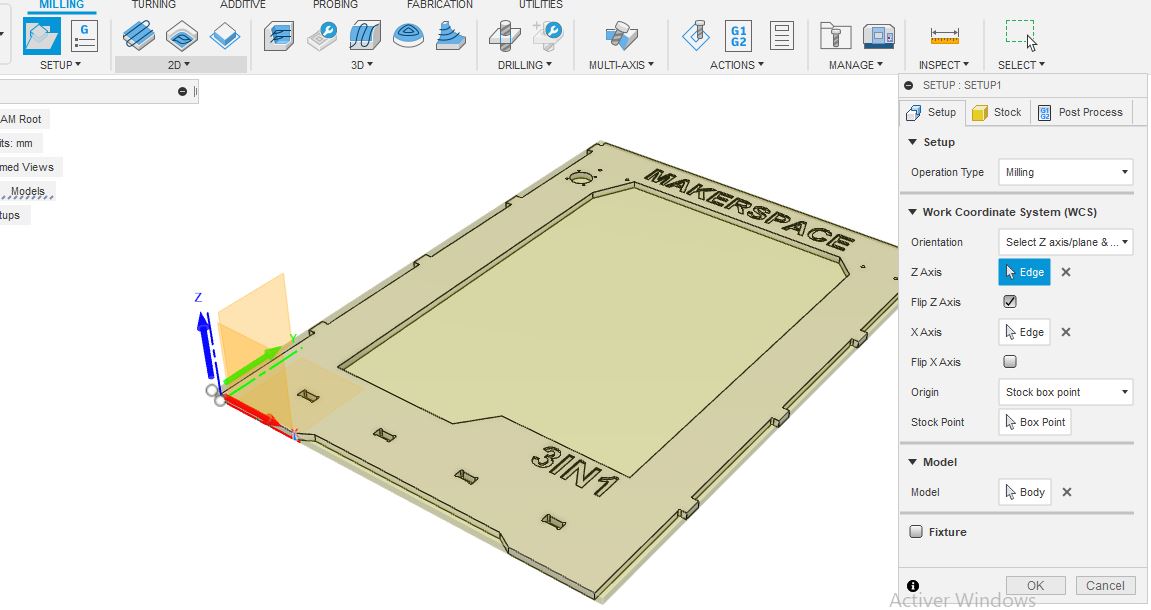The height and width of the screenshot is (610, 1151).
Task: Switch to the TURNING ribbon tab
Action: point(153,5)
